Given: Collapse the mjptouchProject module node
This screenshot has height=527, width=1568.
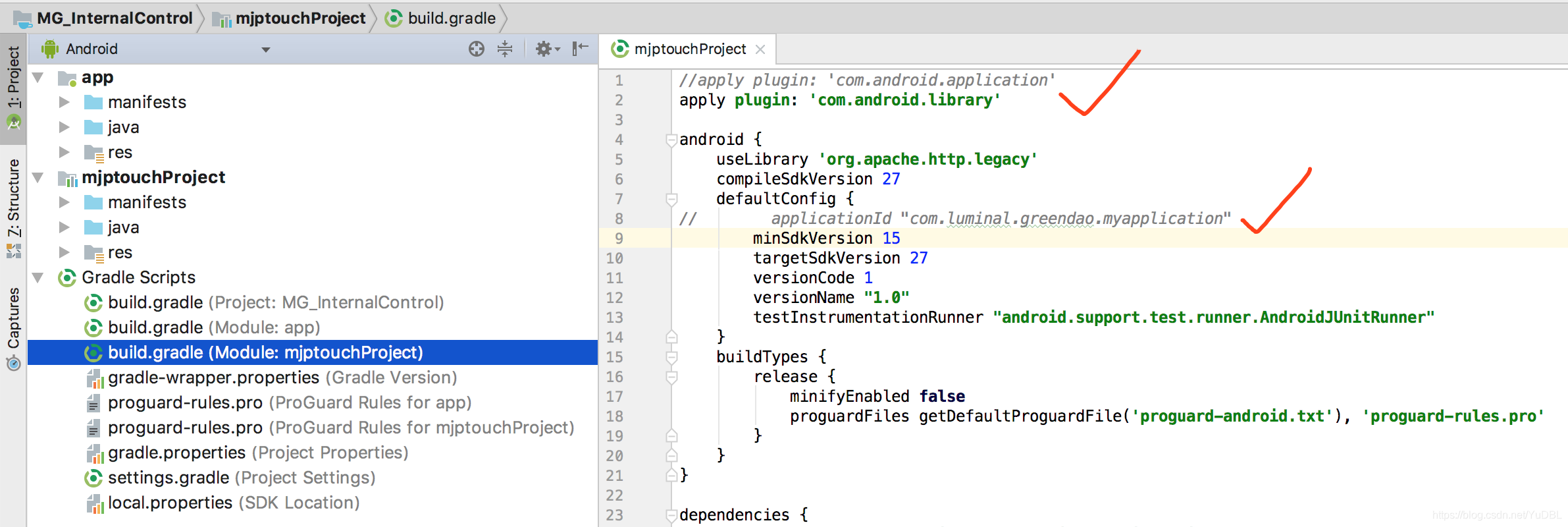Looking at the screenshot, I should point(38,177).
